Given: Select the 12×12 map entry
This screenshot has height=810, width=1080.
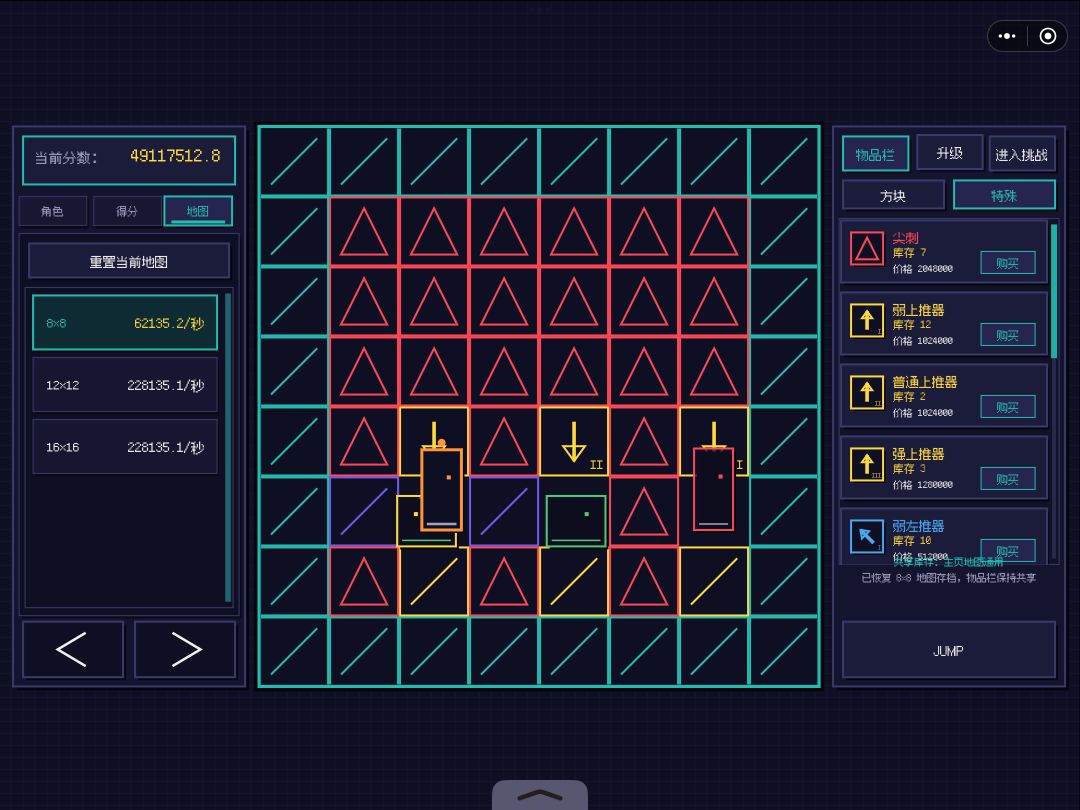Looking at the screenshot, I should point(125,384).
